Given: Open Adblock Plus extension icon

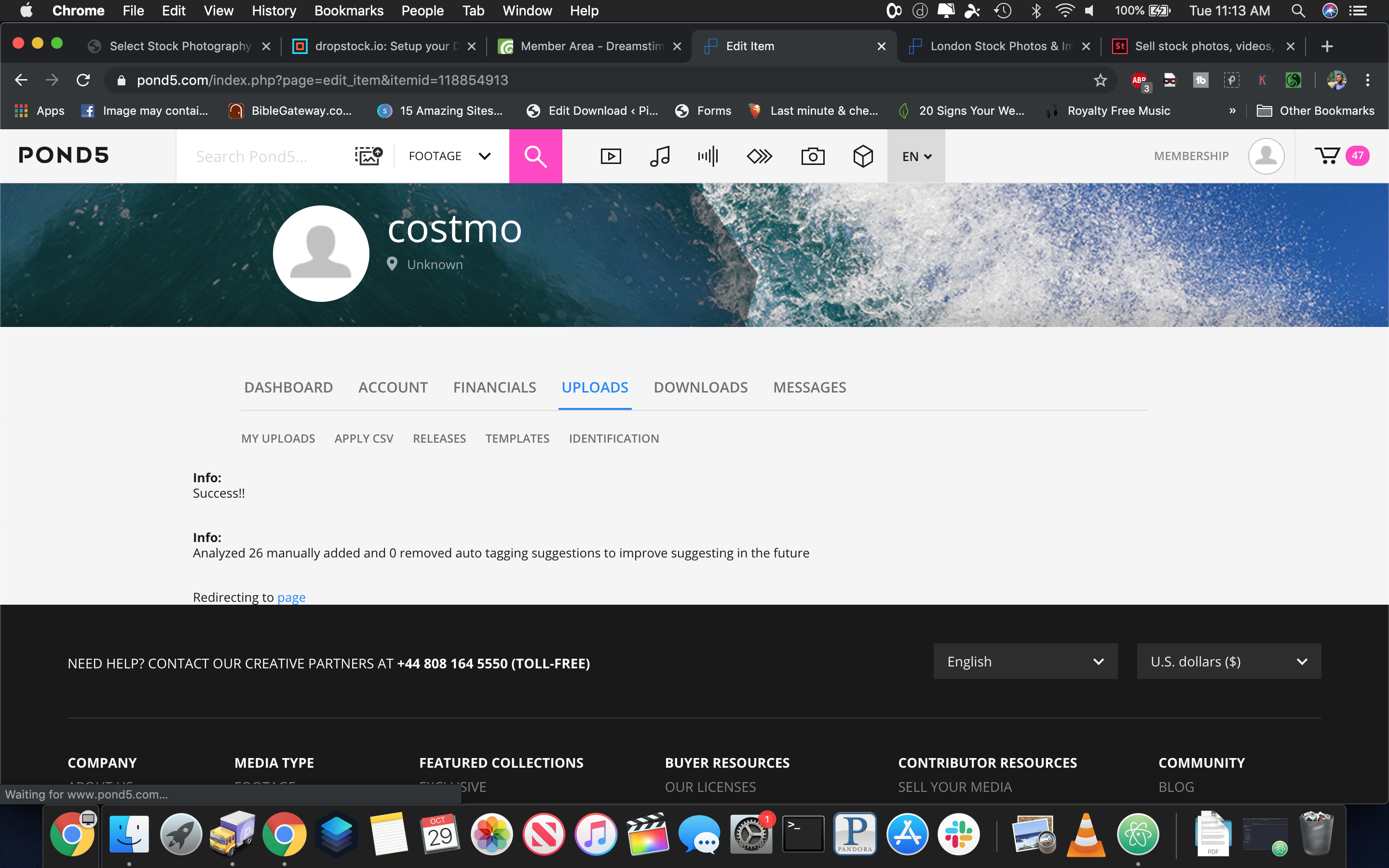Looking at the screenshot, I should pyautogui.click(x=1140, y=81).
